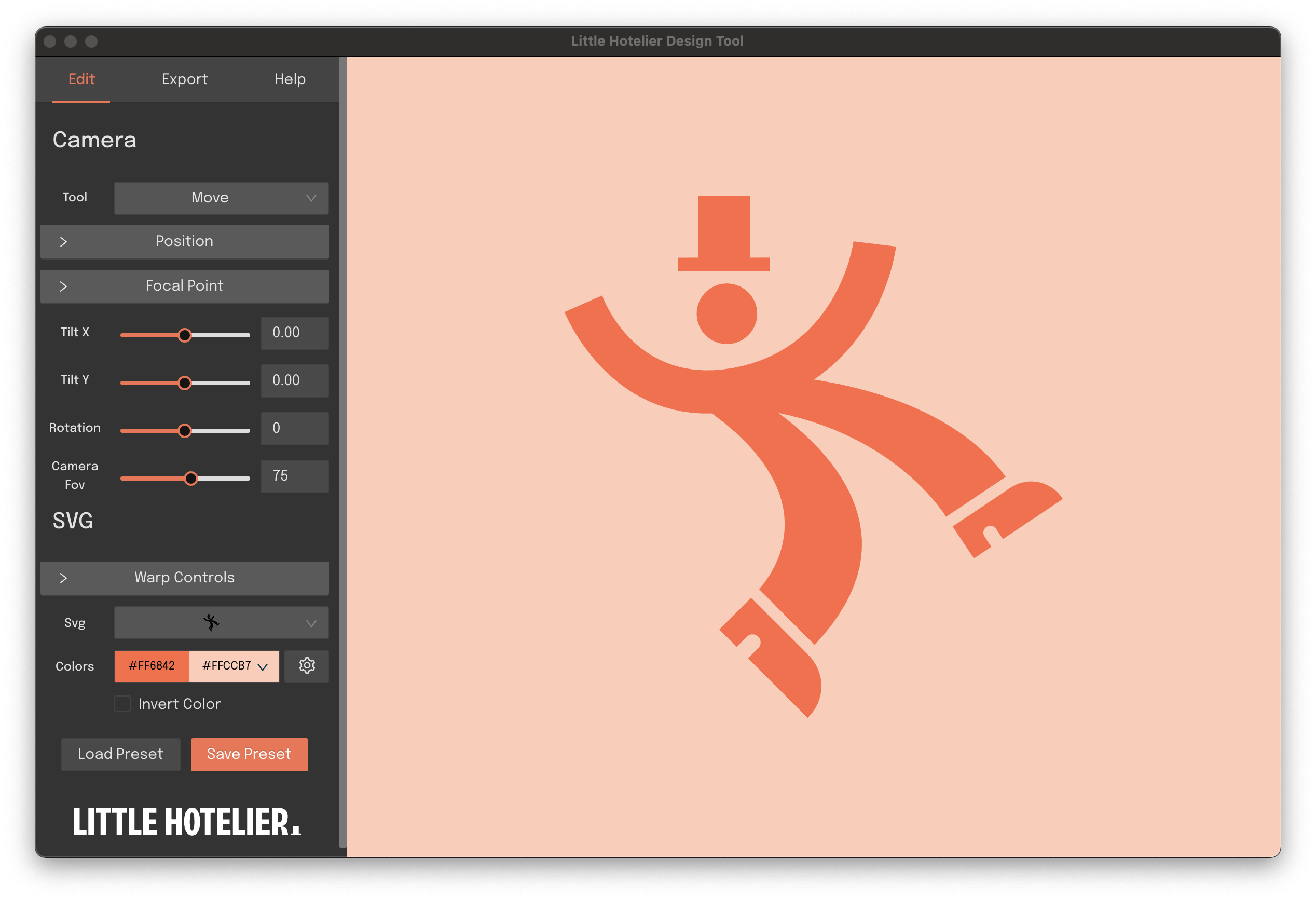
Task: Click the Warp Controls chevron arrow
Action: click(x=63, y=578)
